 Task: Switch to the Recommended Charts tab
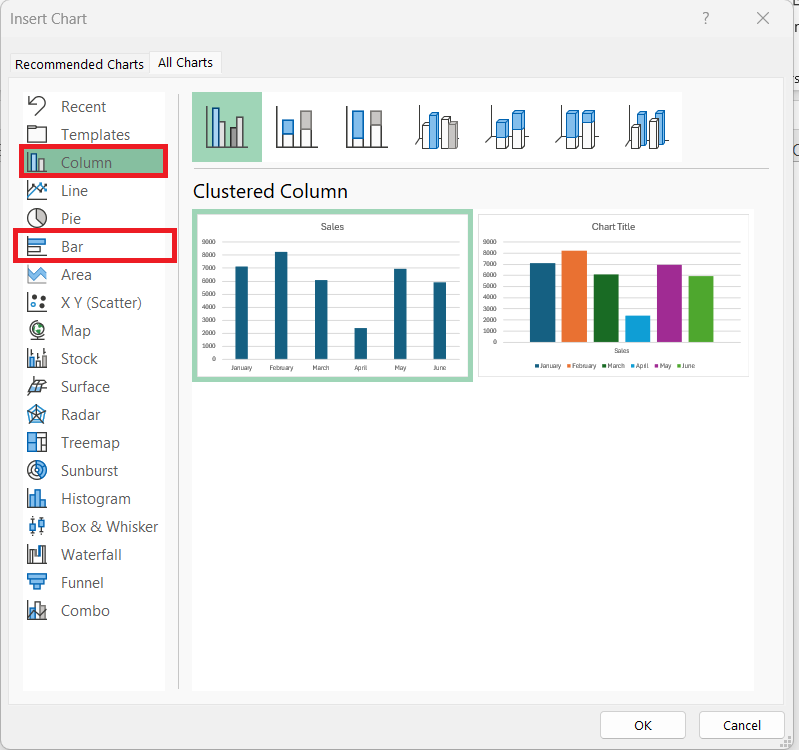click(x=79, y=64)
